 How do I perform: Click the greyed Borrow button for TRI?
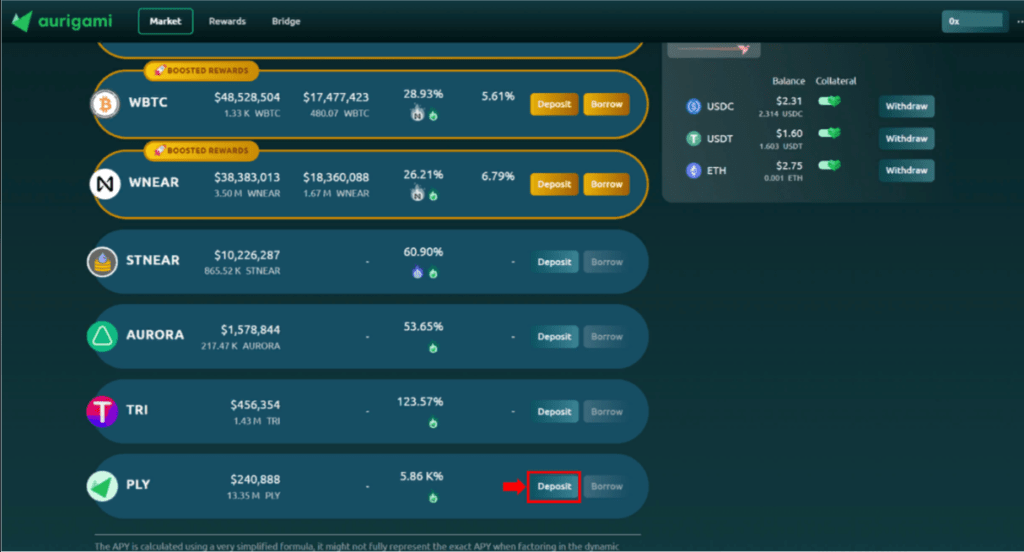pos(607,412)
